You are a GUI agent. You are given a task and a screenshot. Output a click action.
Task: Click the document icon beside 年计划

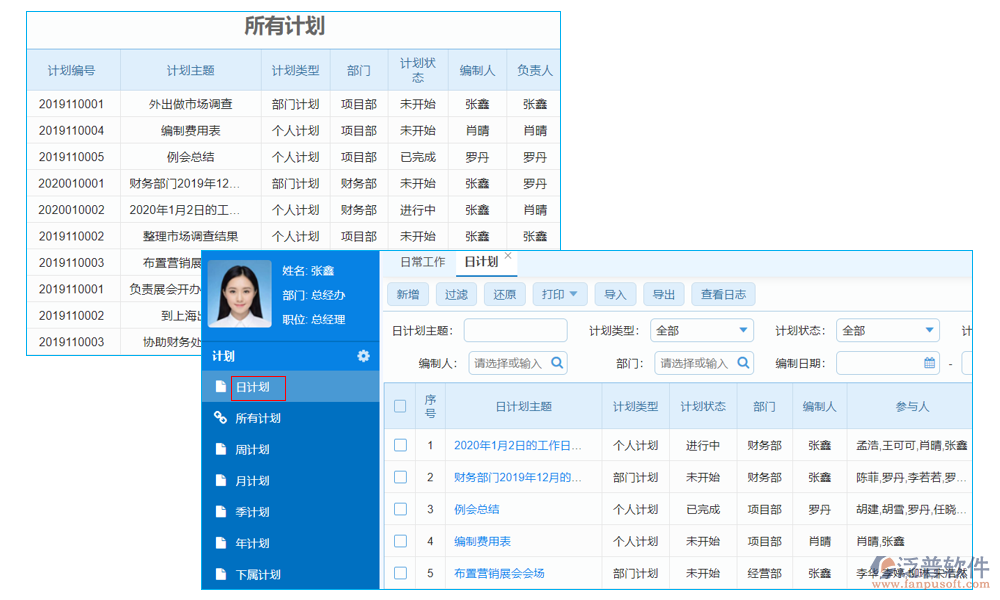pos(223,542)
